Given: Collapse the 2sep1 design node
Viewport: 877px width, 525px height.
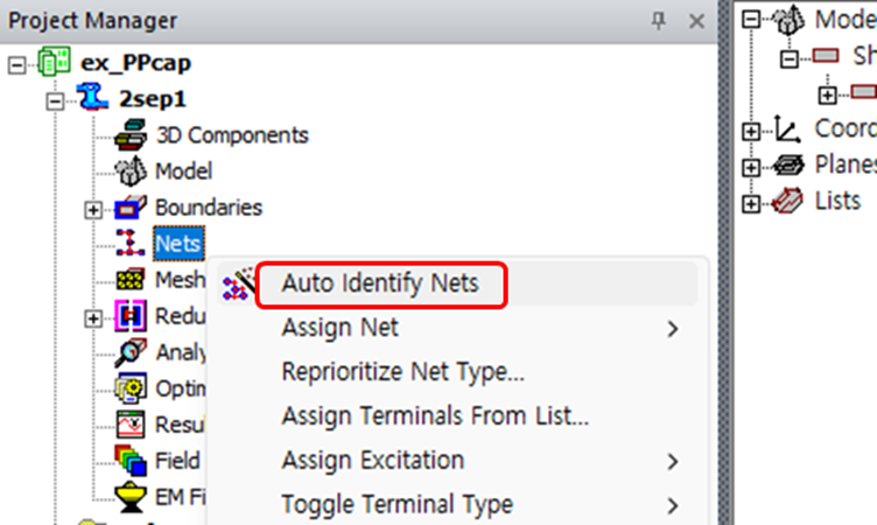Looking at the screenshot, I should click(55, 100).
